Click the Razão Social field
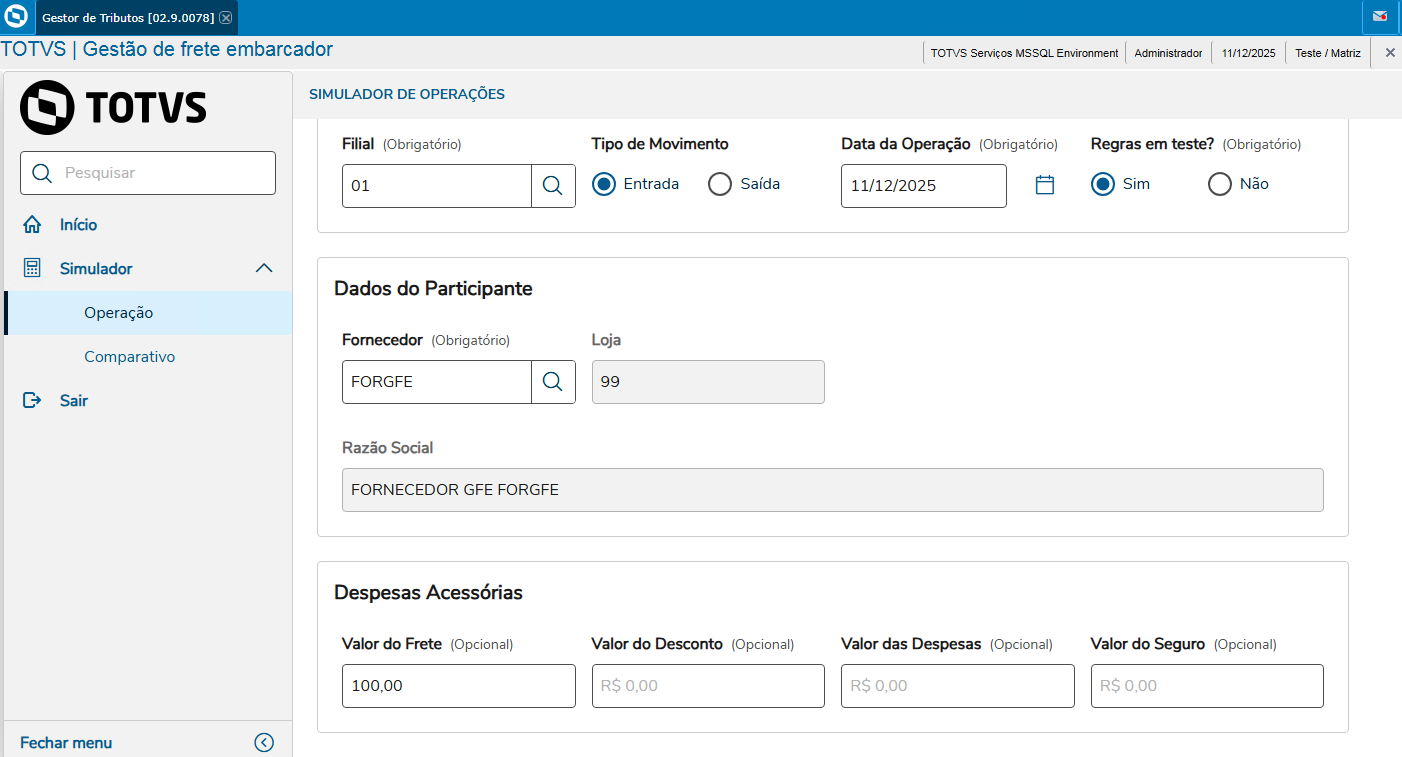The image size is (1402, 757). tap(833, 490)
